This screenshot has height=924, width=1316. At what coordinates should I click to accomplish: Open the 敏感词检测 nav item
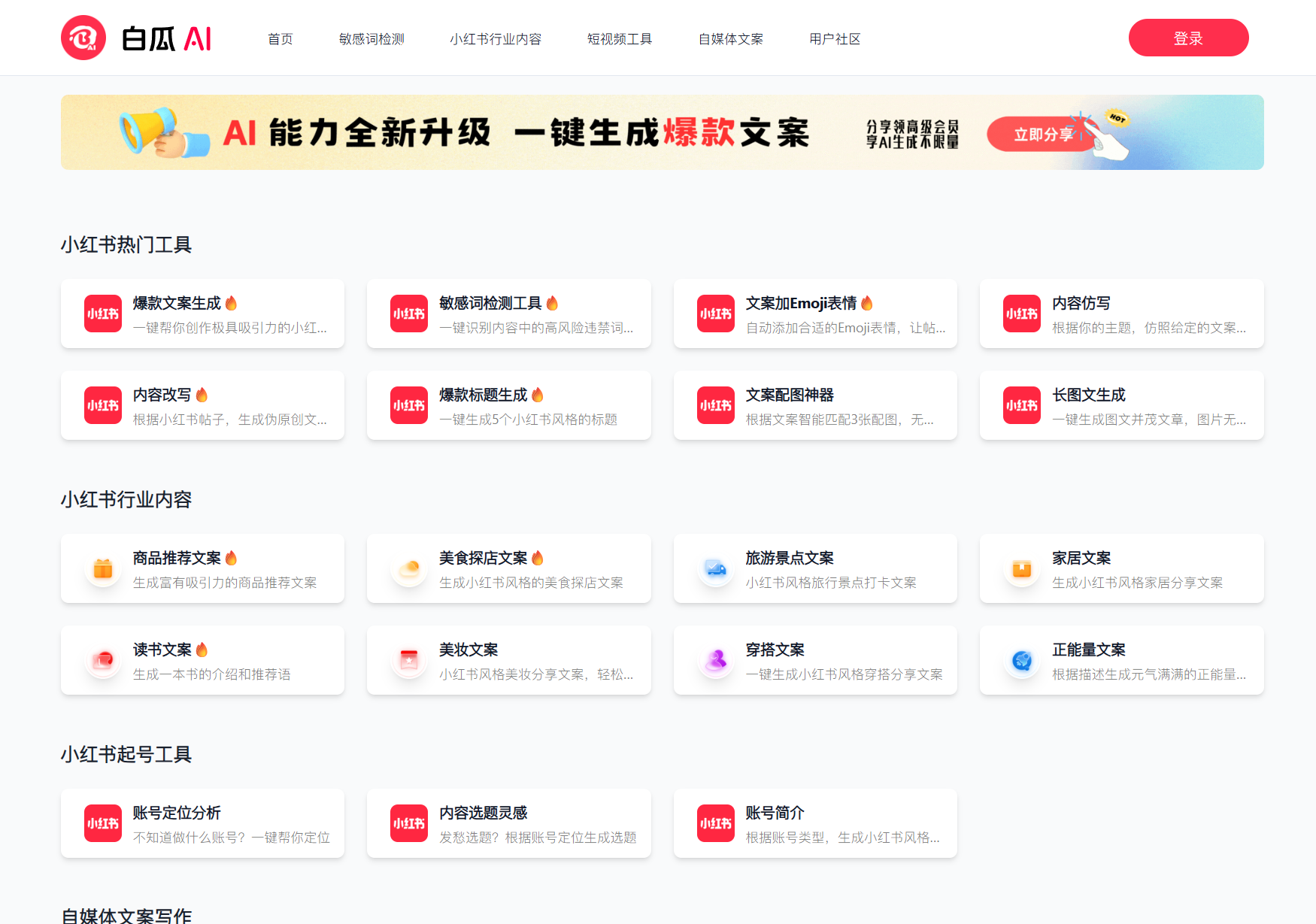click(x=371, y=39)
